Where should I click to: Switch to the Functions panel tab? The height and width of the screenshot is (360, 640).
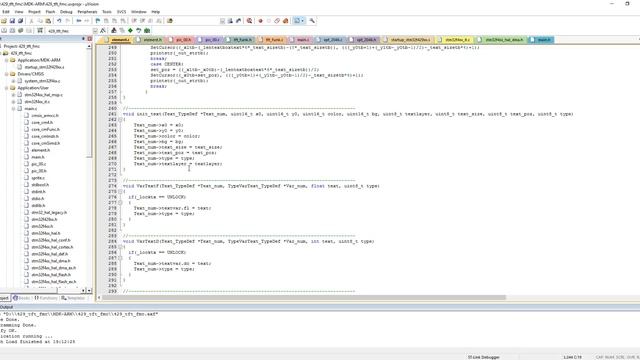click(x=46, y=298)
